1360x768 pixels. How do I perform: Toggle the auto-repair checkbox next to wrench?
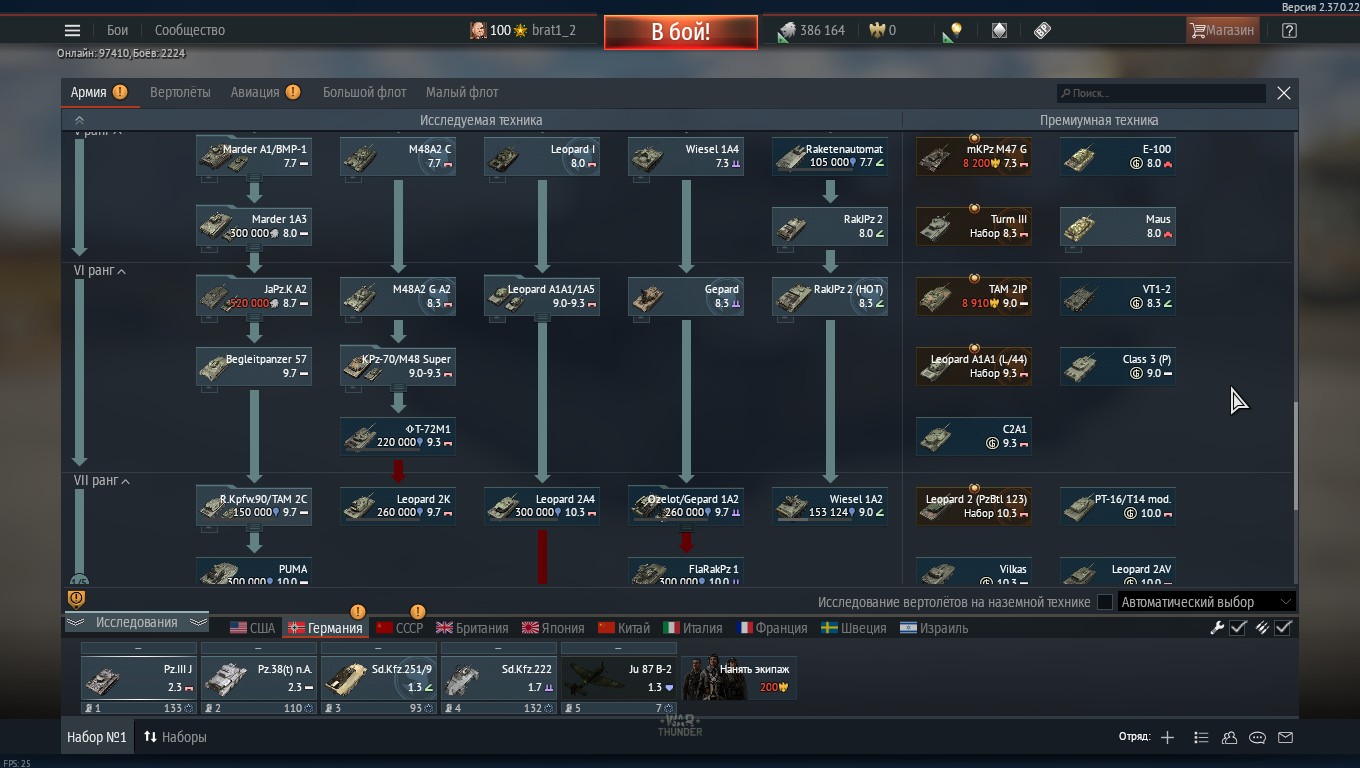(x=1238, y=628)
